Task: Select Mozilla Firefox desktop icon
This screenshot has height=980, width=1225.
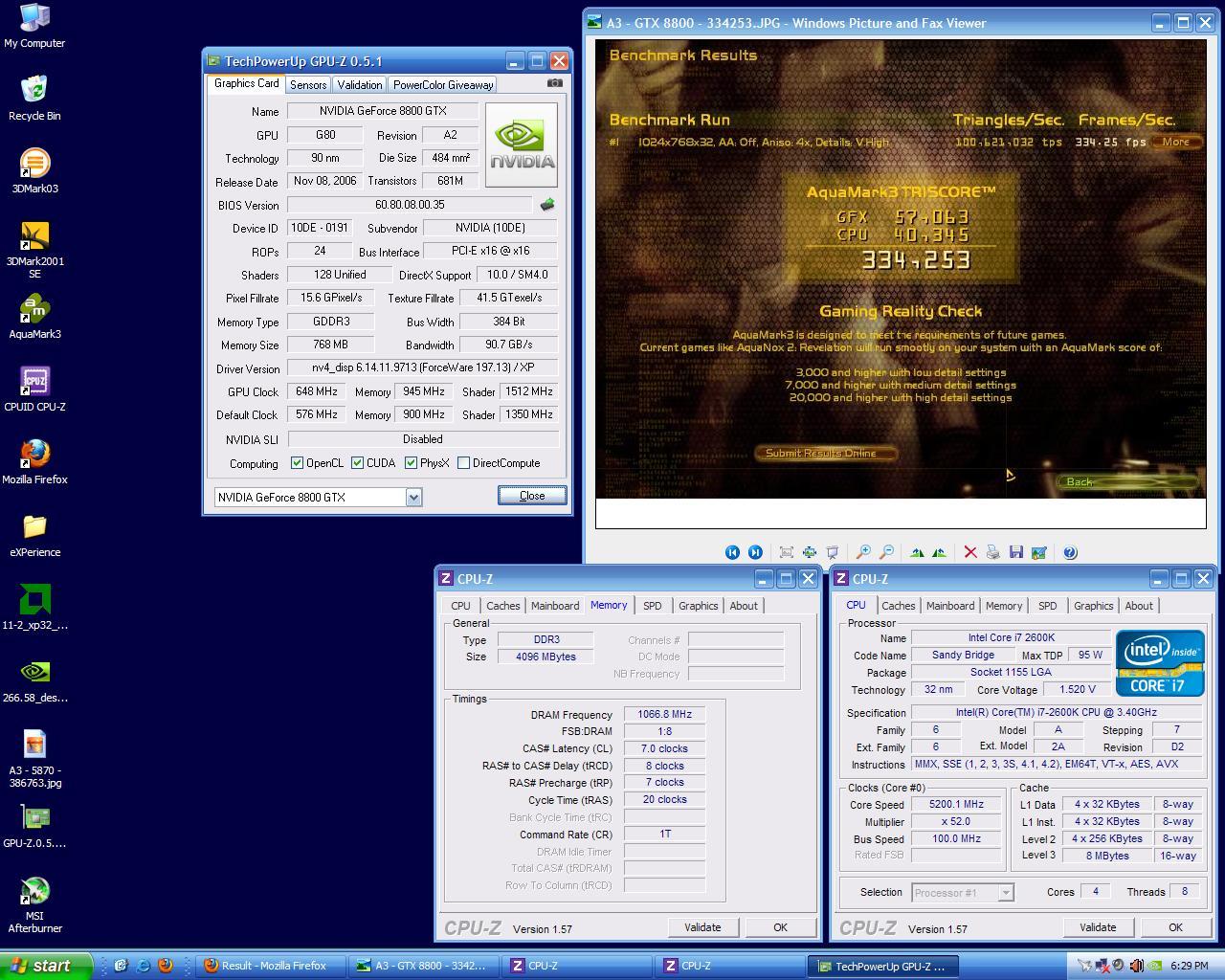Action: pyautogui.click(x=34, y=461)
